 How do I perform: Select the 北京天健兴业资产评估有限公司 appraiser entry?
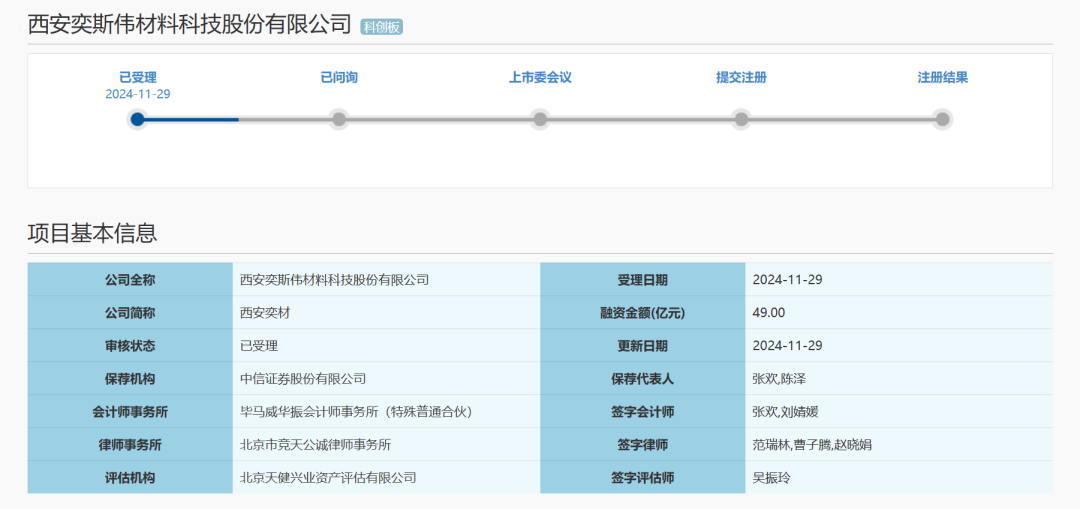(x=328, y=477)
